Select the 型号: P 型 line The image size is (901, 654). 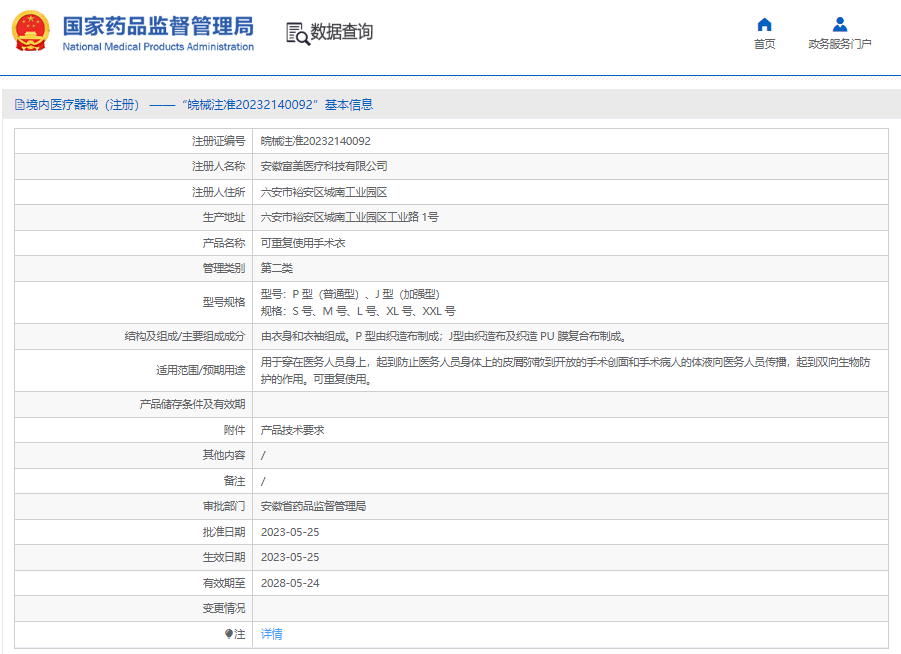(x=350, y=294)
